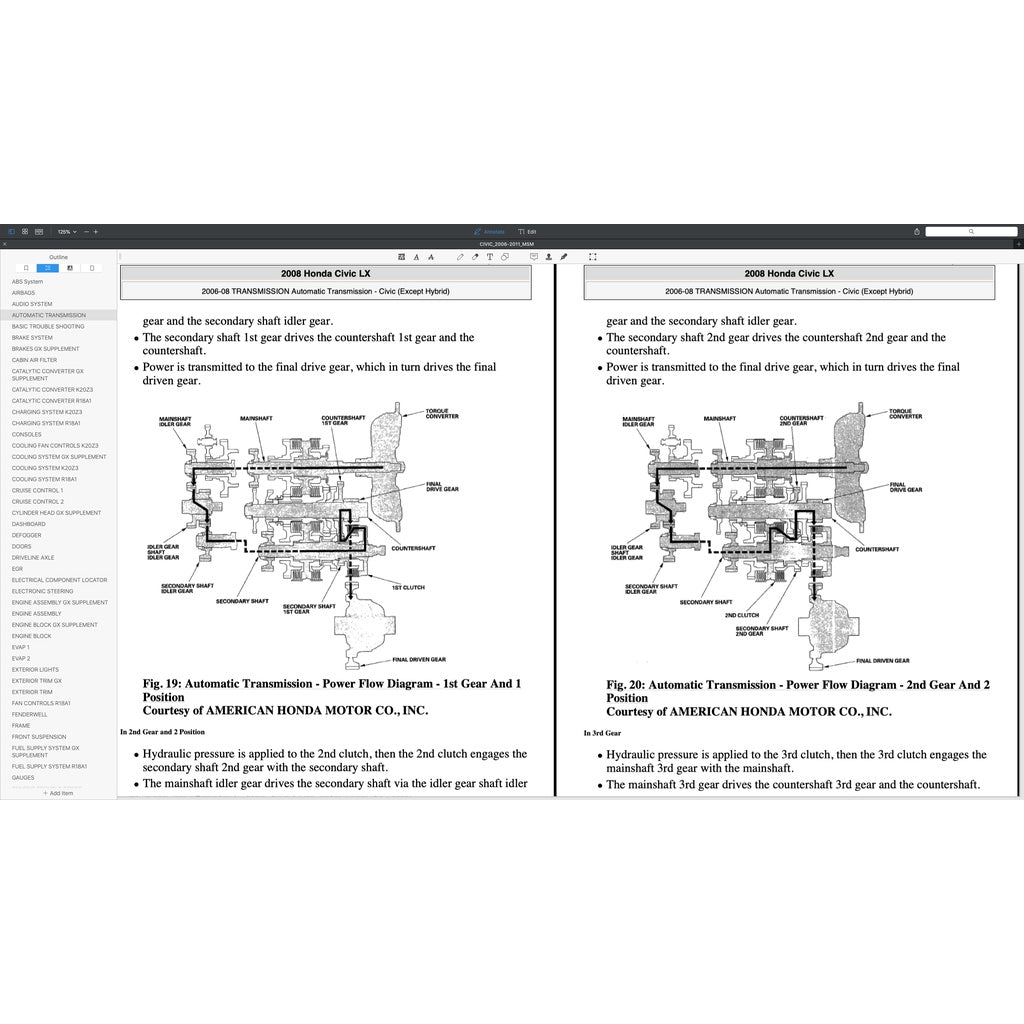Image resolution: width=1024 pixels, height=1024 pixels.
Task: Open AUTOMATIC TRANSMISSION in the outline
Action: coord(49,315)
